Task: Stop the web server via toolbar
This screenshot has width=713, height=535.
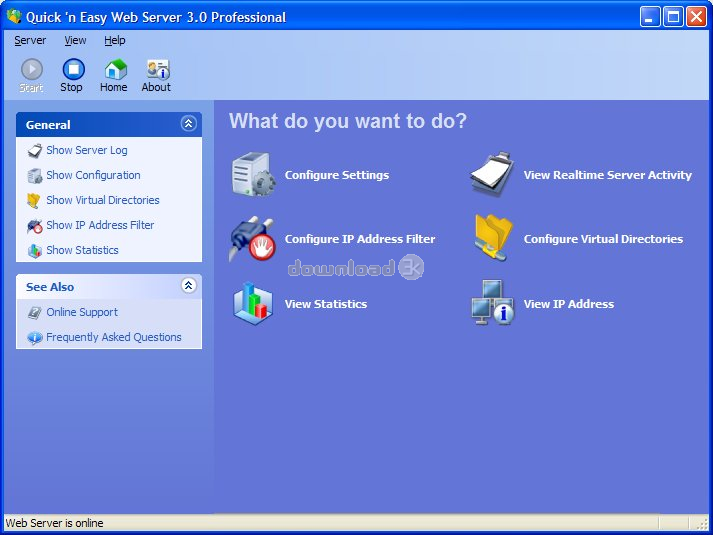Action: pyautogui.click(x=73, y=70)
